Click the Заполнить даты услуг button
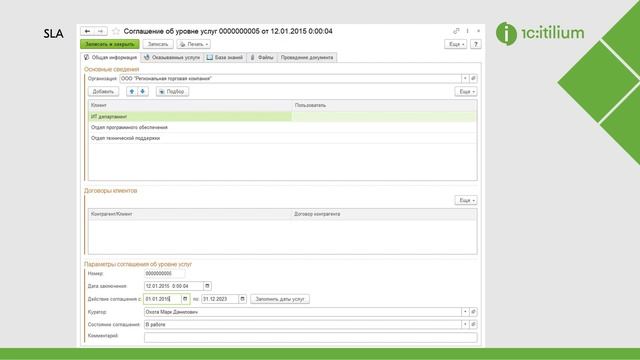The width and height of the screenshot is (640, 360). [x=280, y=299]
